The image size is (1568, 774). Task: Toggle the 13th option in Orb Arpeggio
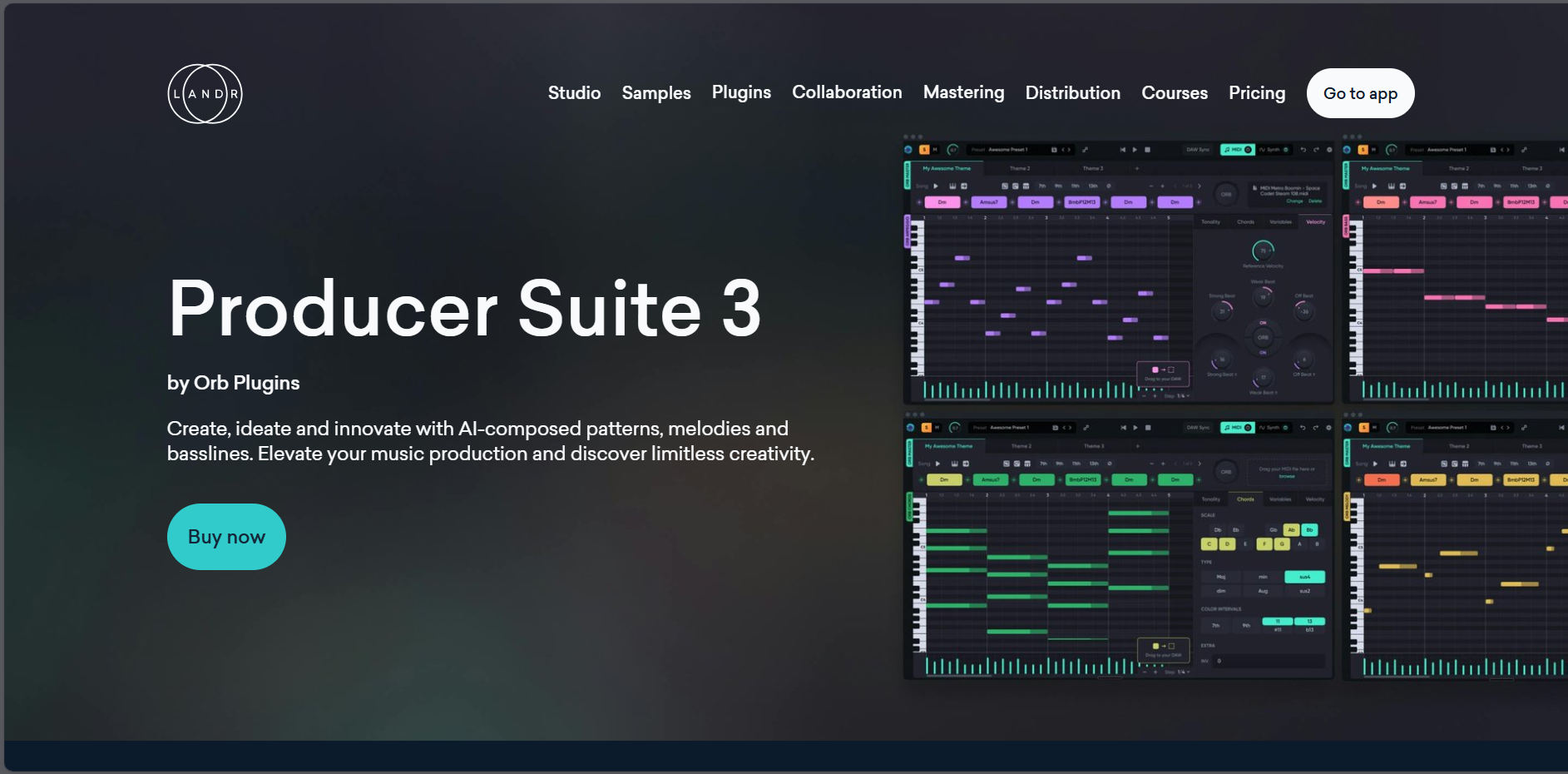click(1093, 186)
